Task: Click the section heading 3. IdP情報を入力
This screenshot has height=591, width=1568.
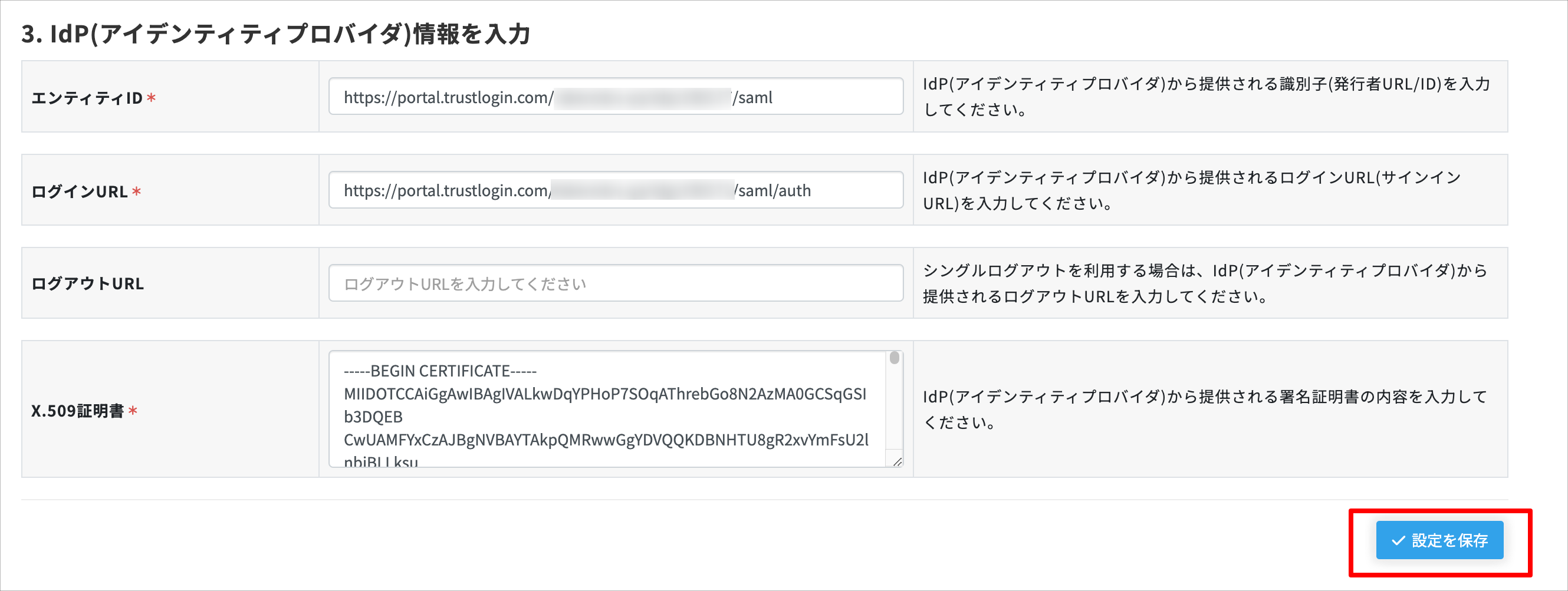Action: click(x=276, y=34)
